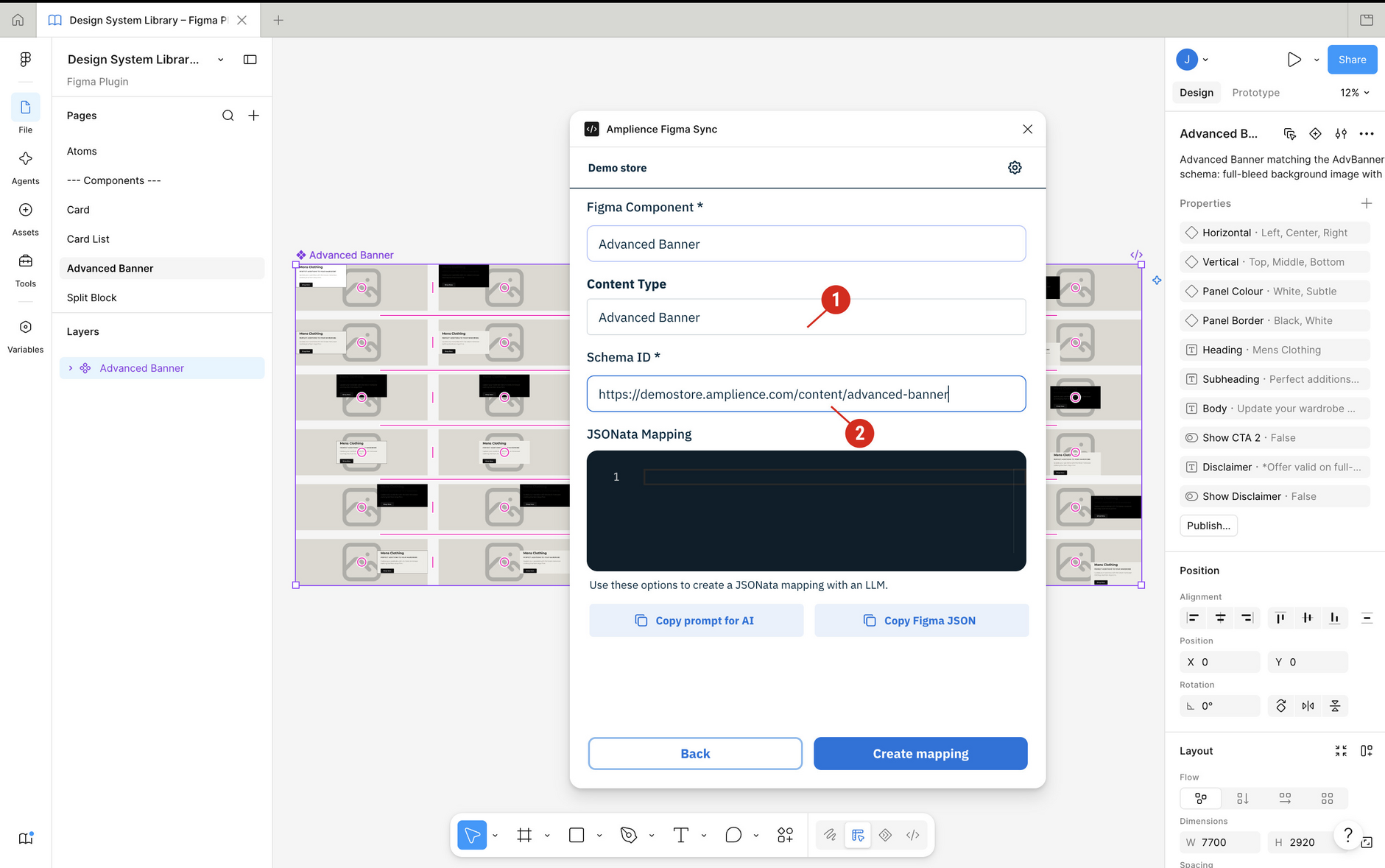
Task: Open the Frame tool dropdown chevron
Action: pos(547,835)
